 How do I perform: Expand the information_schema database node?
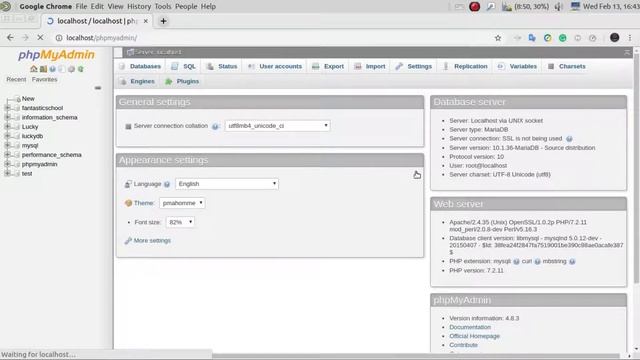[7, 117]
